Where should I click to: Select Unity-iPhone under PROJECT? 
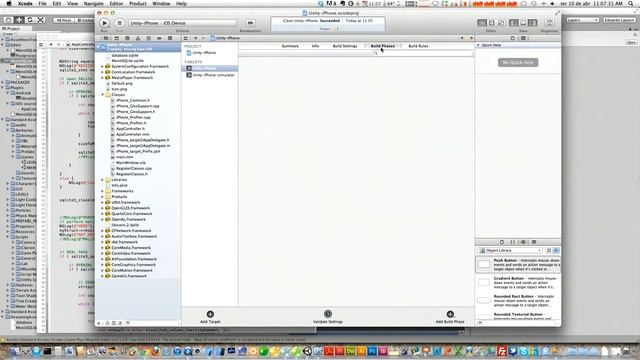point(204,53)
